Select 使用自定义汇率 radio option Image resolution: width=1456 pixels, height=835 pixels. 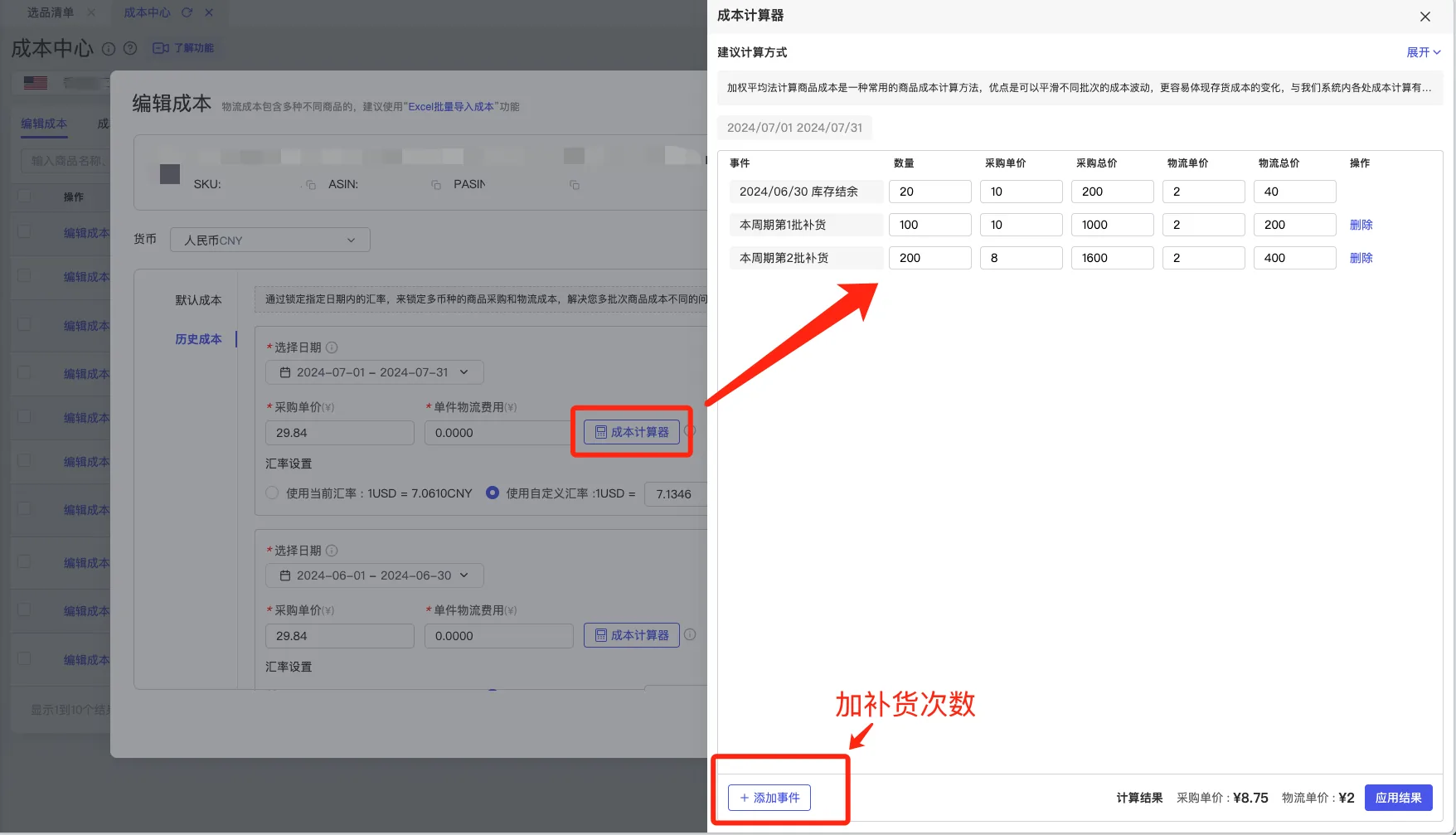(493, 493)
